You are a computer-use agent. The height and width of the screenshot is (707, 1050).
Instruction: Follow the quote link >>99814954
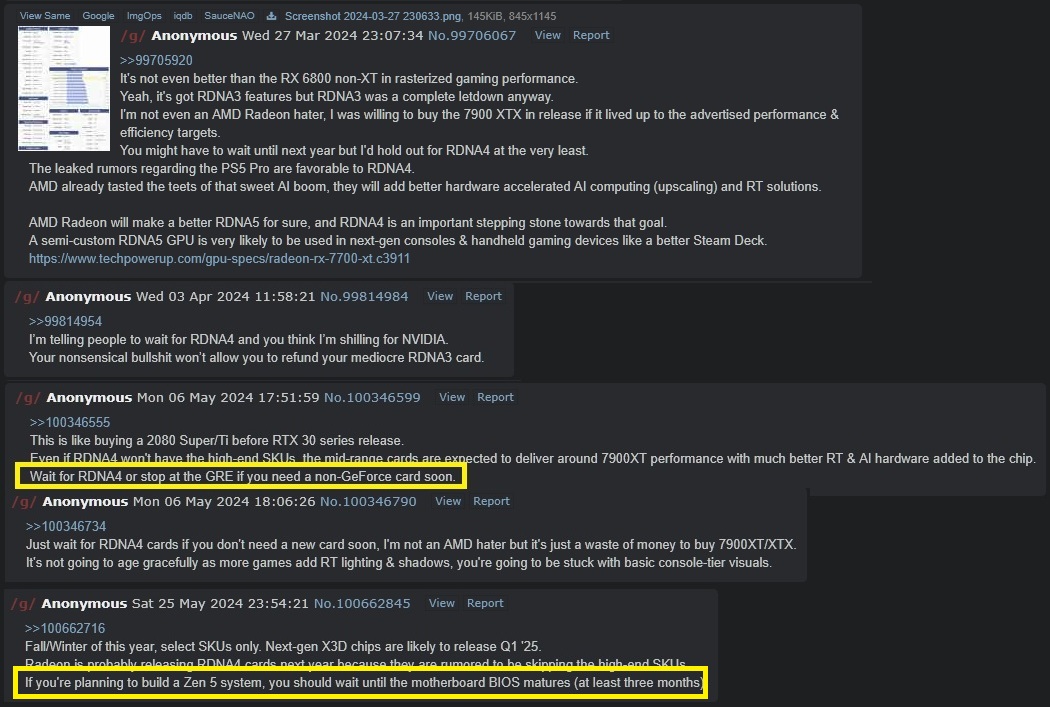(x=65, y=321)
